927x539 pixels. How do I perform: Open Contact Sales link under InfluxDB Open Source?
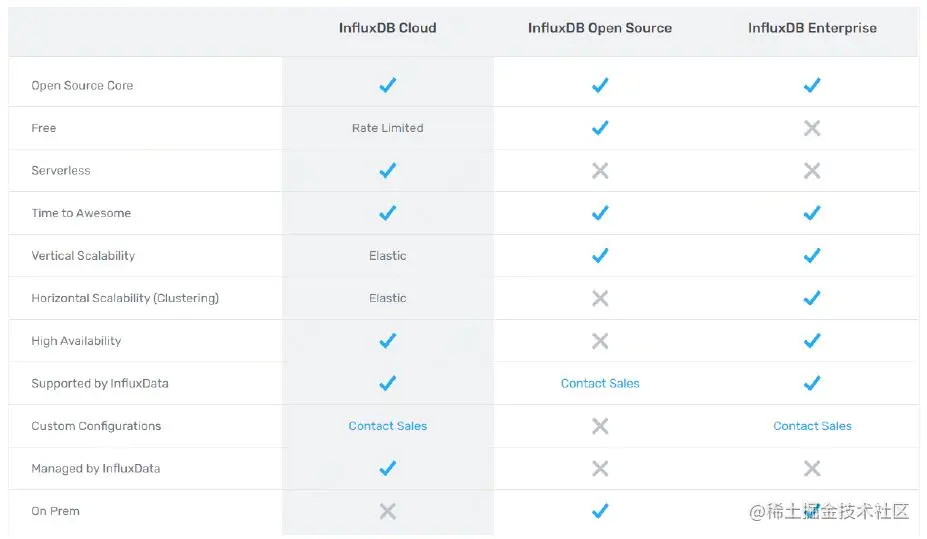pyautogui.click(x=600, y=383)
